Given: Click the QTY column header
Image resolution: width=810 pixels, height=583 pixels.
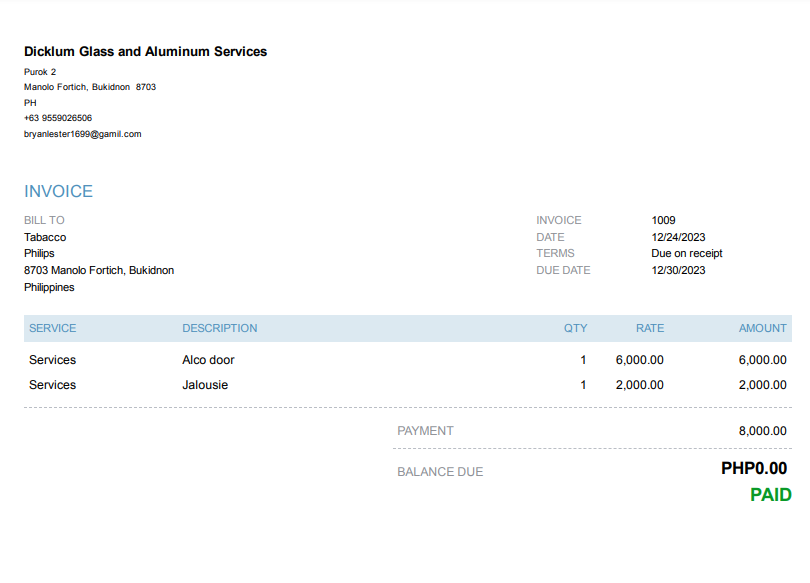Looking at the screenshot, I should click(x=575, y=328).
